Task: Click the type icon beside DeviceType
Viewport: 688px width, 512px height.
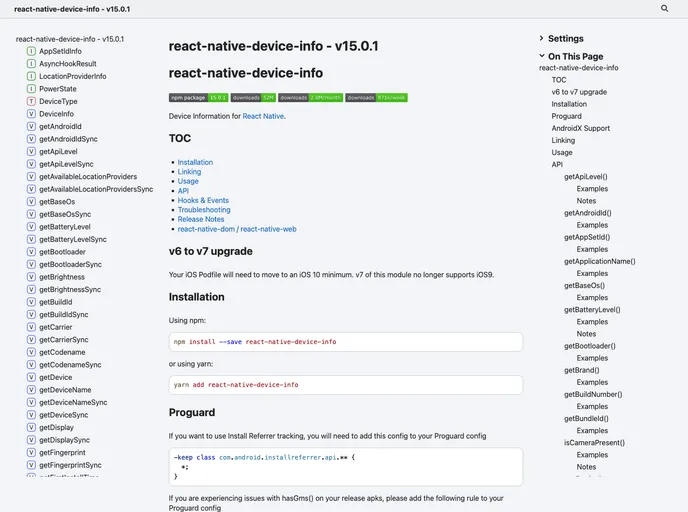Action: [31, 102]
